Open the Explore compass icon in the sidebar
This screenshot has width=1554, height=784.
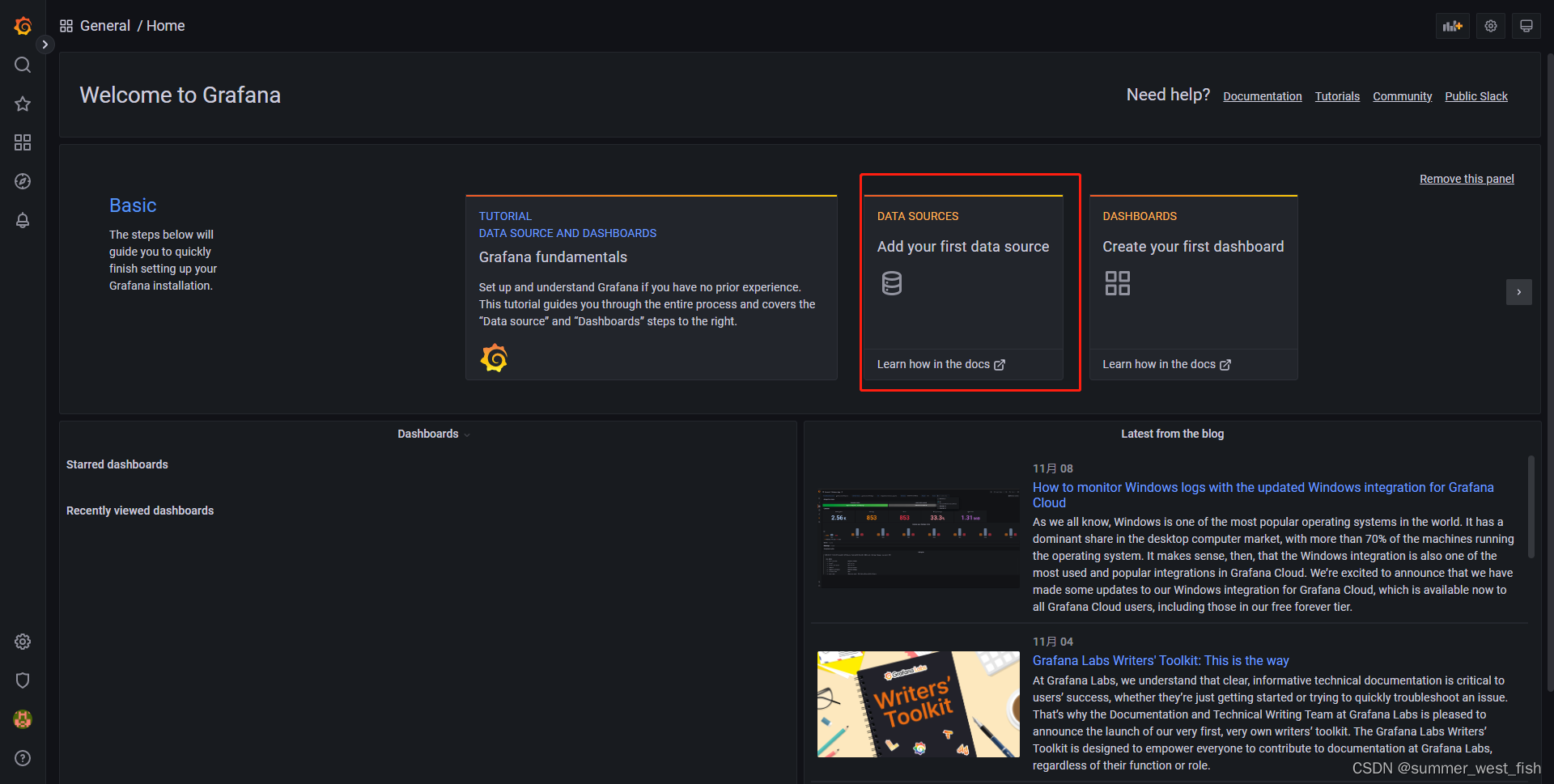point(22,181)
